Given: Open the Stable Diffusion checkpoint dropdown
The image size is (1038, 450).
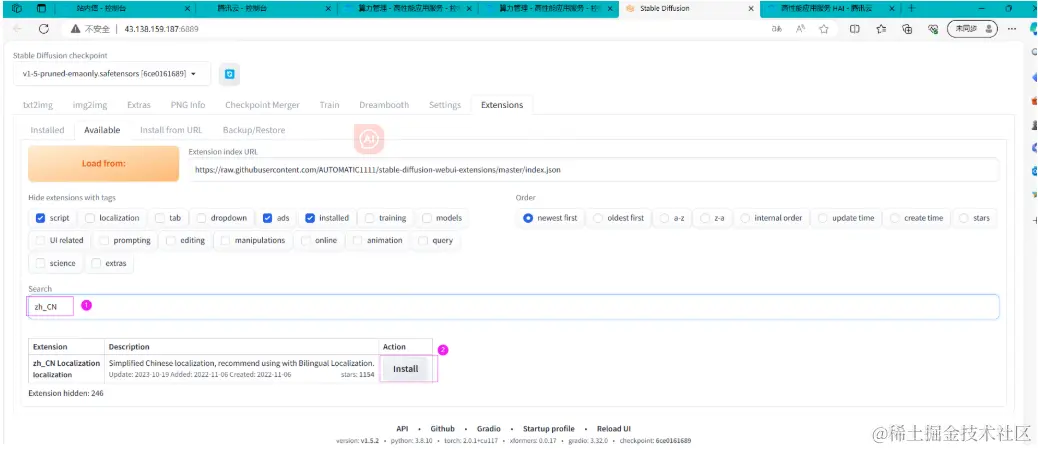Looking at the screenshot, I should [x=112, y=74].
